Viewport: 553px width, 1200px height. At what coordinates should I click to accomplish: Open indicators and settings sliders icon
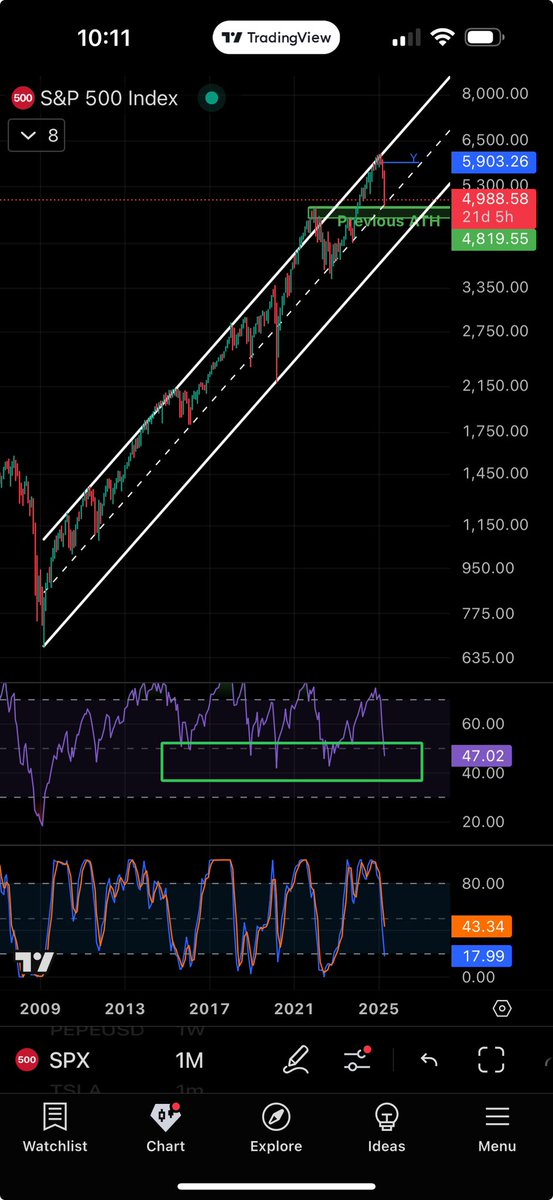tap(357, 1060)
